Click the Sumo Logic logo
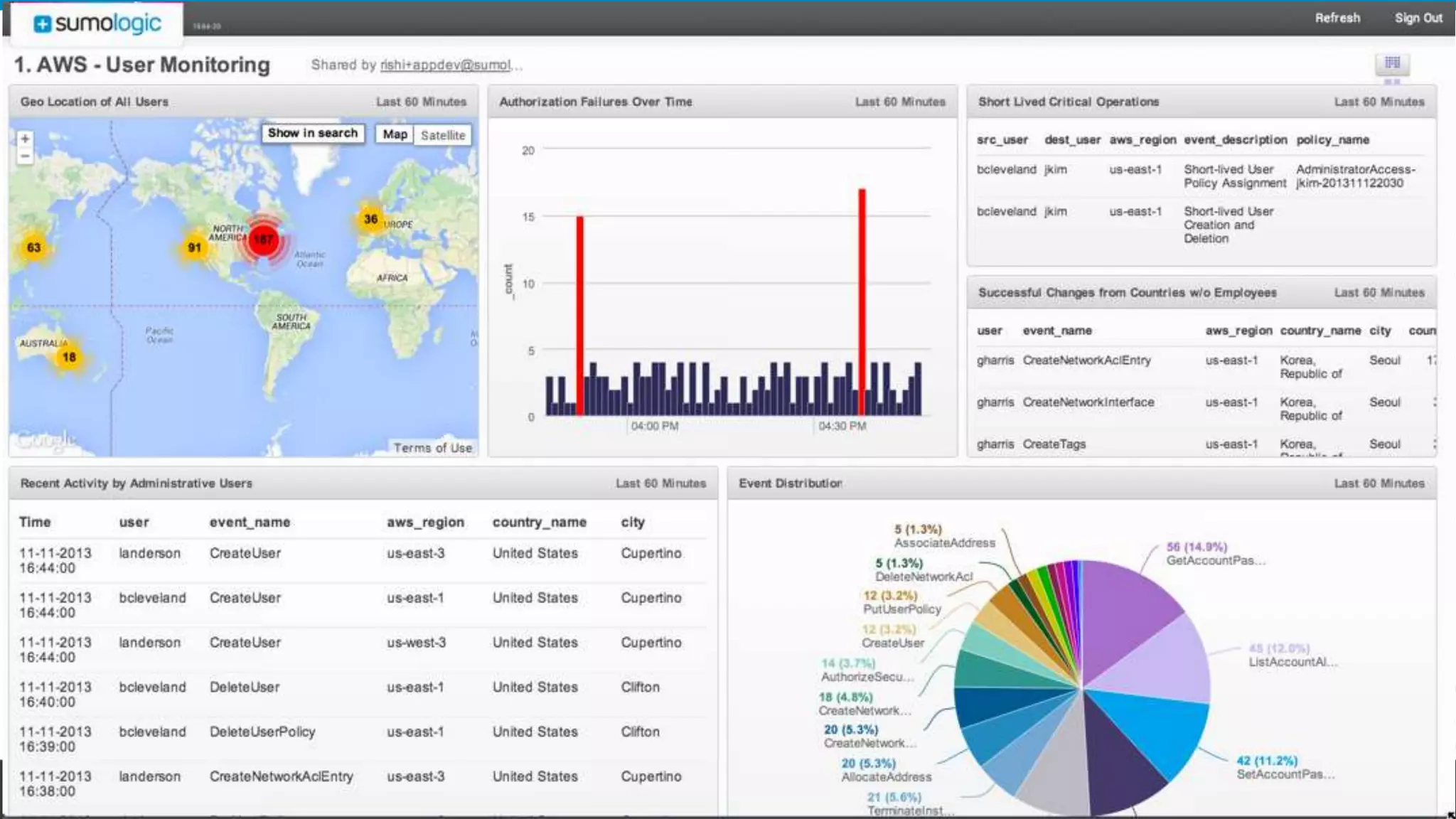The width and height of the screenshot is (1456, 819). [x=98, y=23]
